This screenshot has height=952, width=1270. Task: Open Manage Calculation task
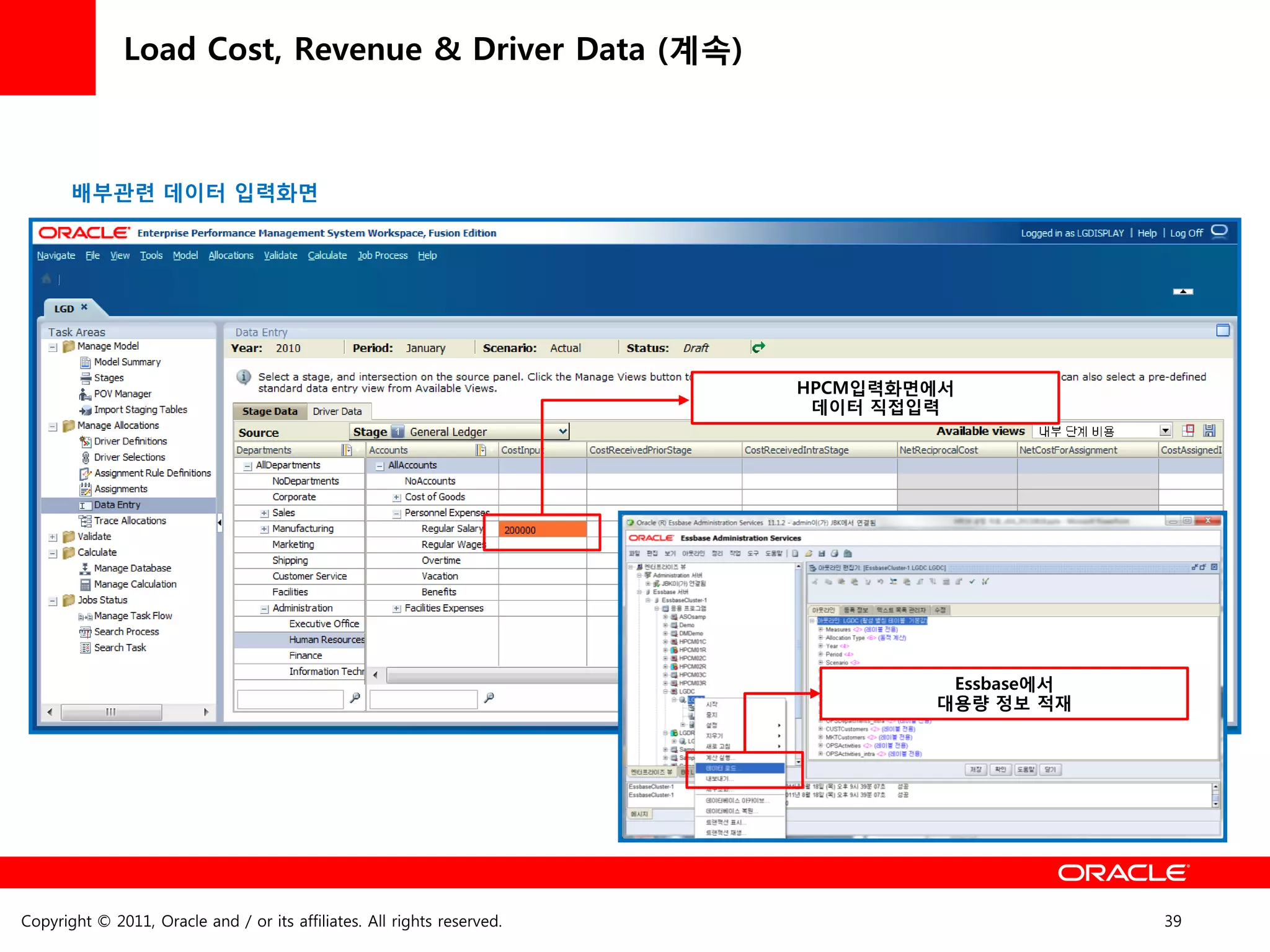(135, 584)
